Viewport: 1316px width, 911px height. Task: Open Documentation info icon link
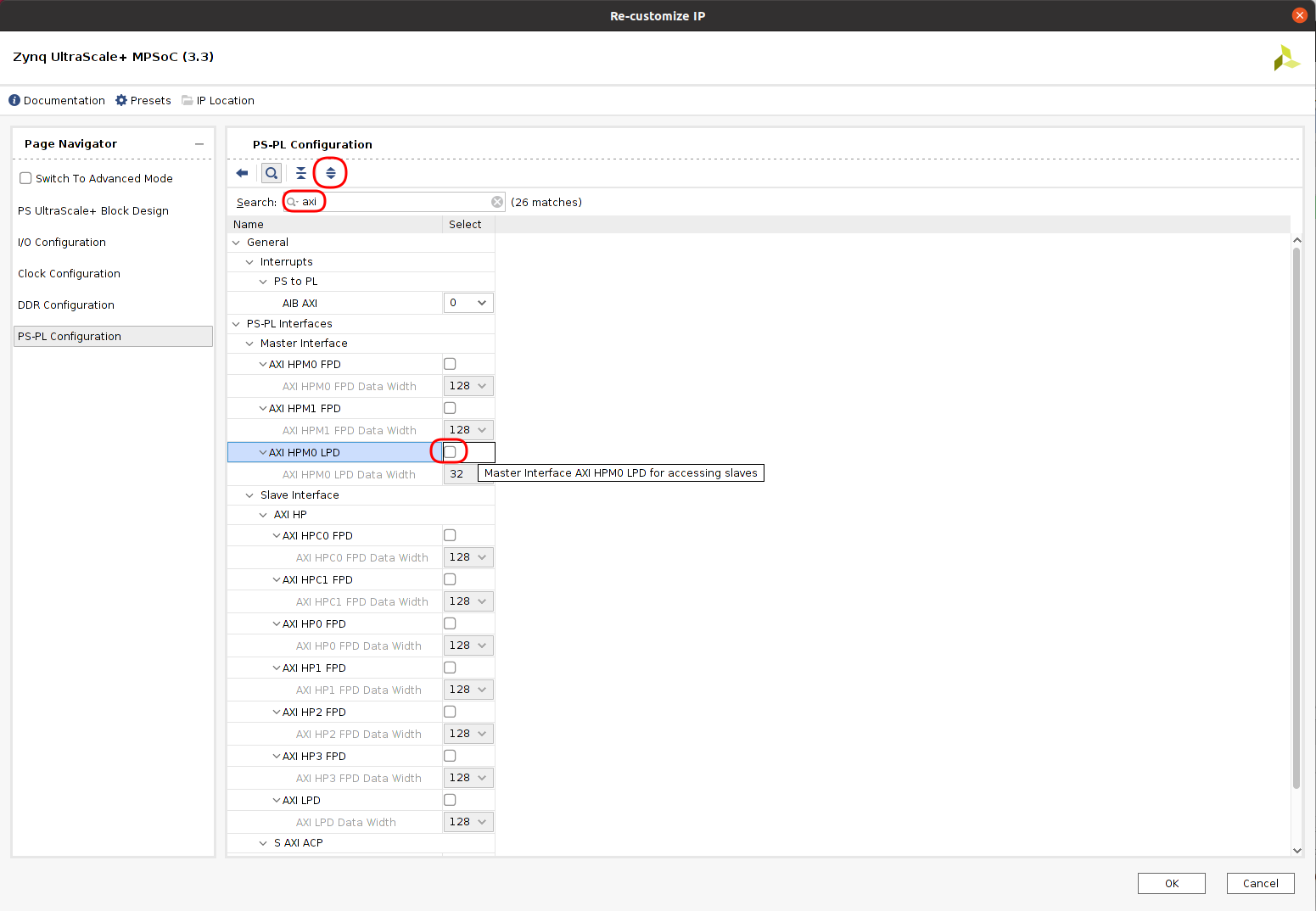(x=14, y=100)
